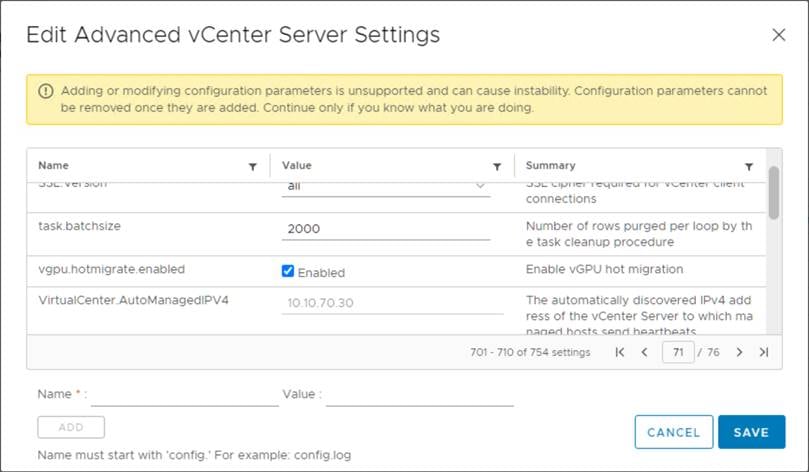Click the CANCEL button
This screenshot has height=472, width=809.
pos(674,432)
